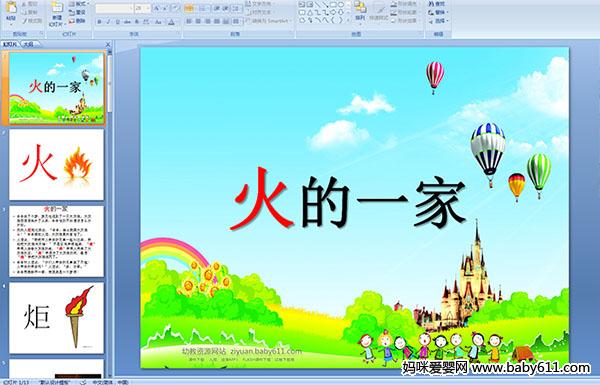Select the slide thumbnail showing 炬 and a torch
The width and height of the screenshot is (600, 385).
tap(56, 318)
